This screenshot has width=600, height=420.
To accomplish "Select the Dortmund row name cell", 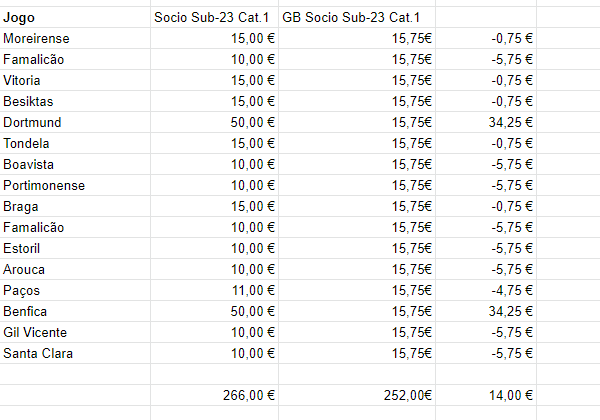I will click(x=75, y=122).
